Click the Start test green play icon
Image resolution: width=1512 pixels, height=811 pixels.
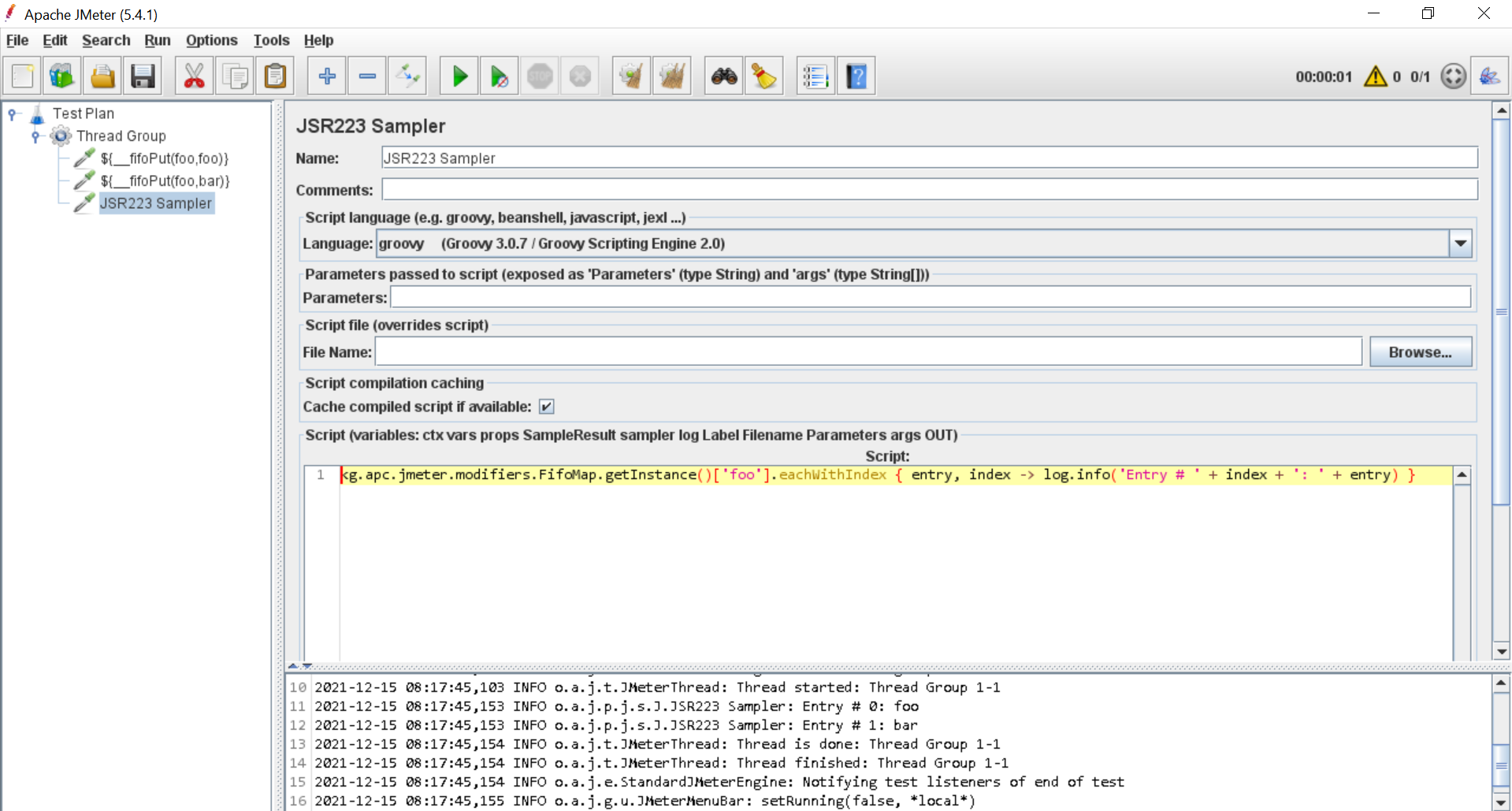(x=459, y=76)
